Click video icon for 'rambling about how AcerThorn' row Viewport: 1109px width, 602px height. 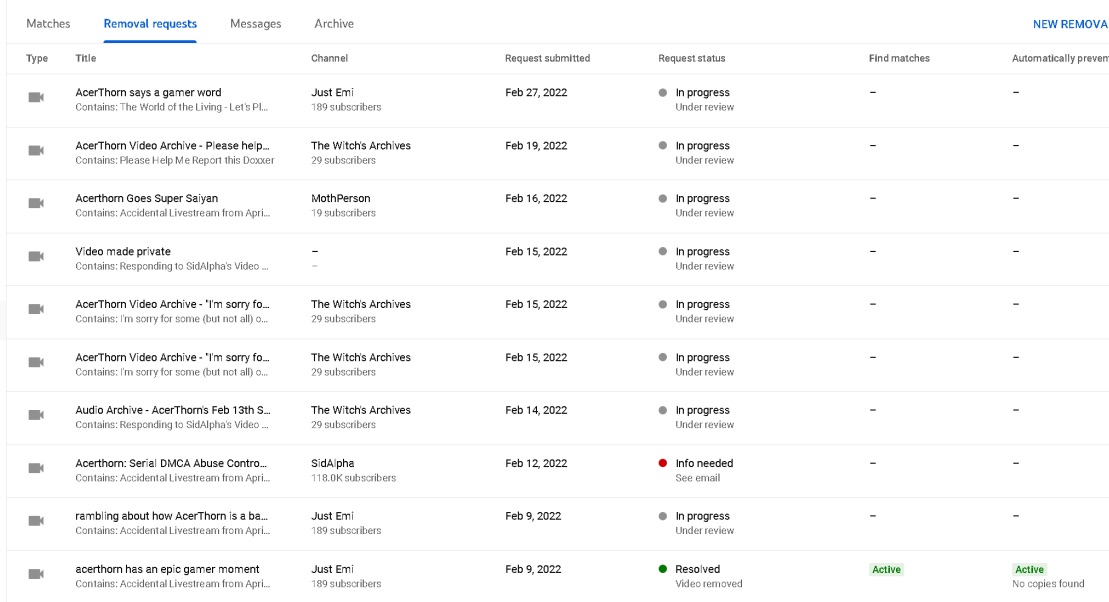pyautogui.click(x=36, y=521)
